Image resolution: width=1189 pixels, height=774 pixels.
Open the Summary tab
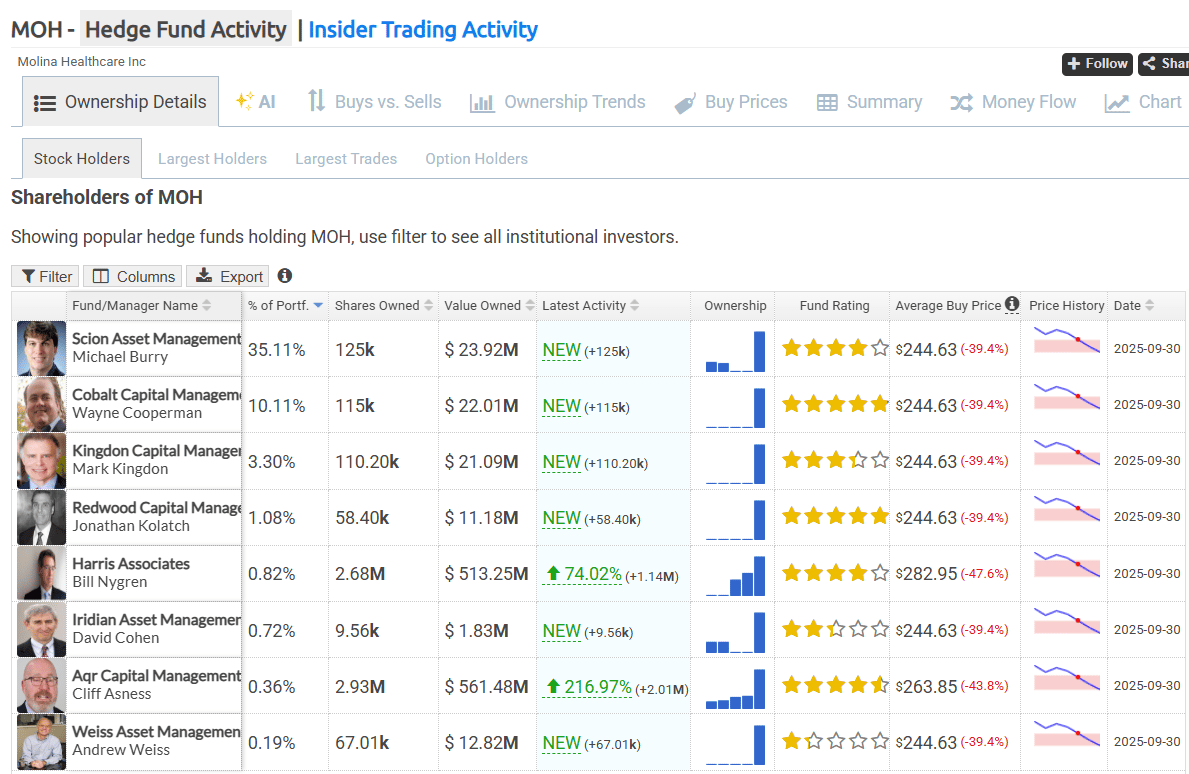pos(869,102)
